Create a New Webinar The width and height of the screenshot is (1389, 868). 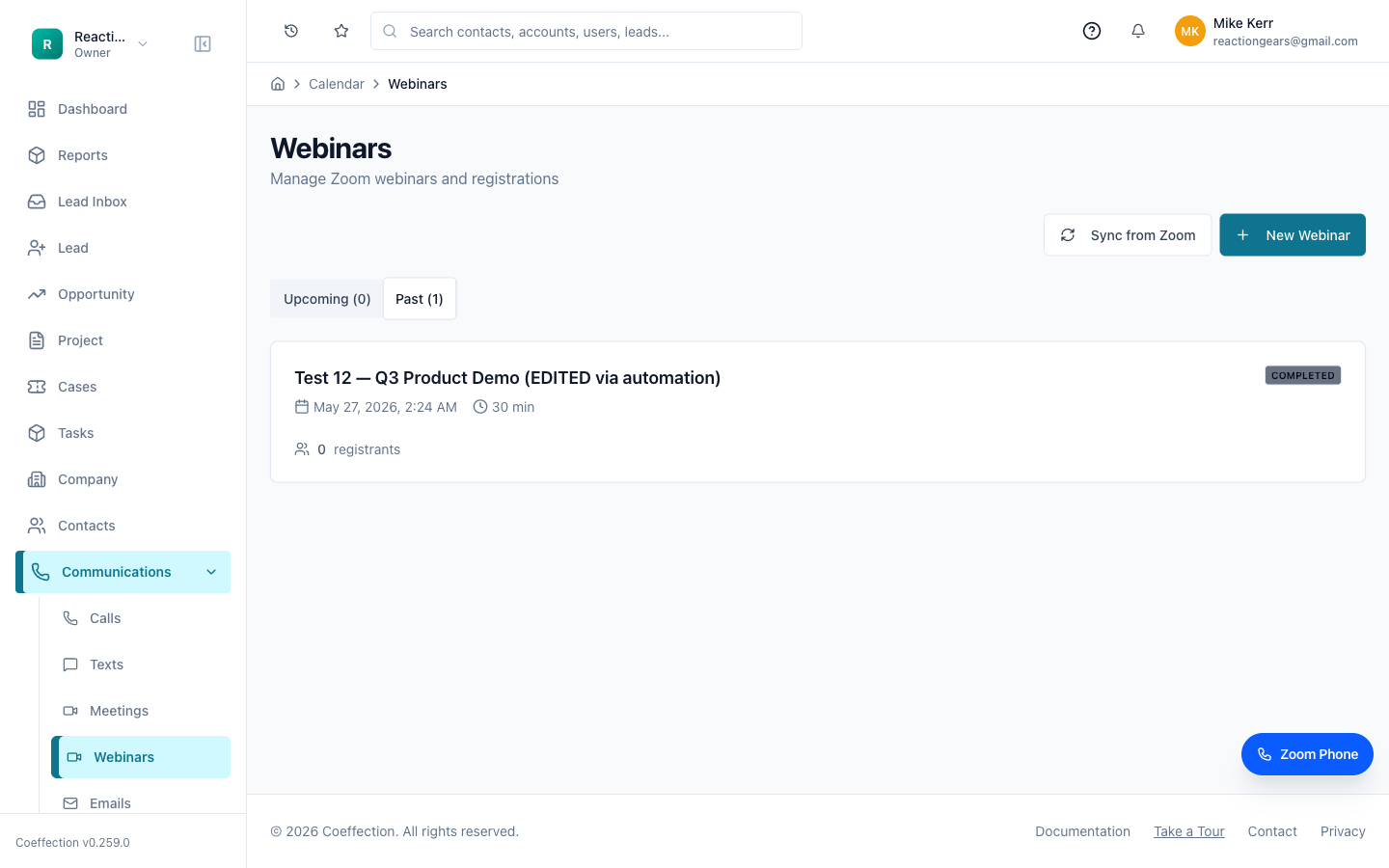click(x=1293, y=235)
